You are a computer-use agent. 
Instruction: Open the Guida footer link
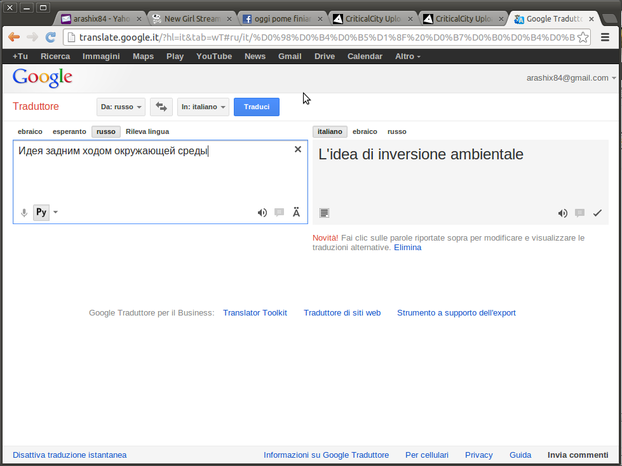[x=520, y=455]
